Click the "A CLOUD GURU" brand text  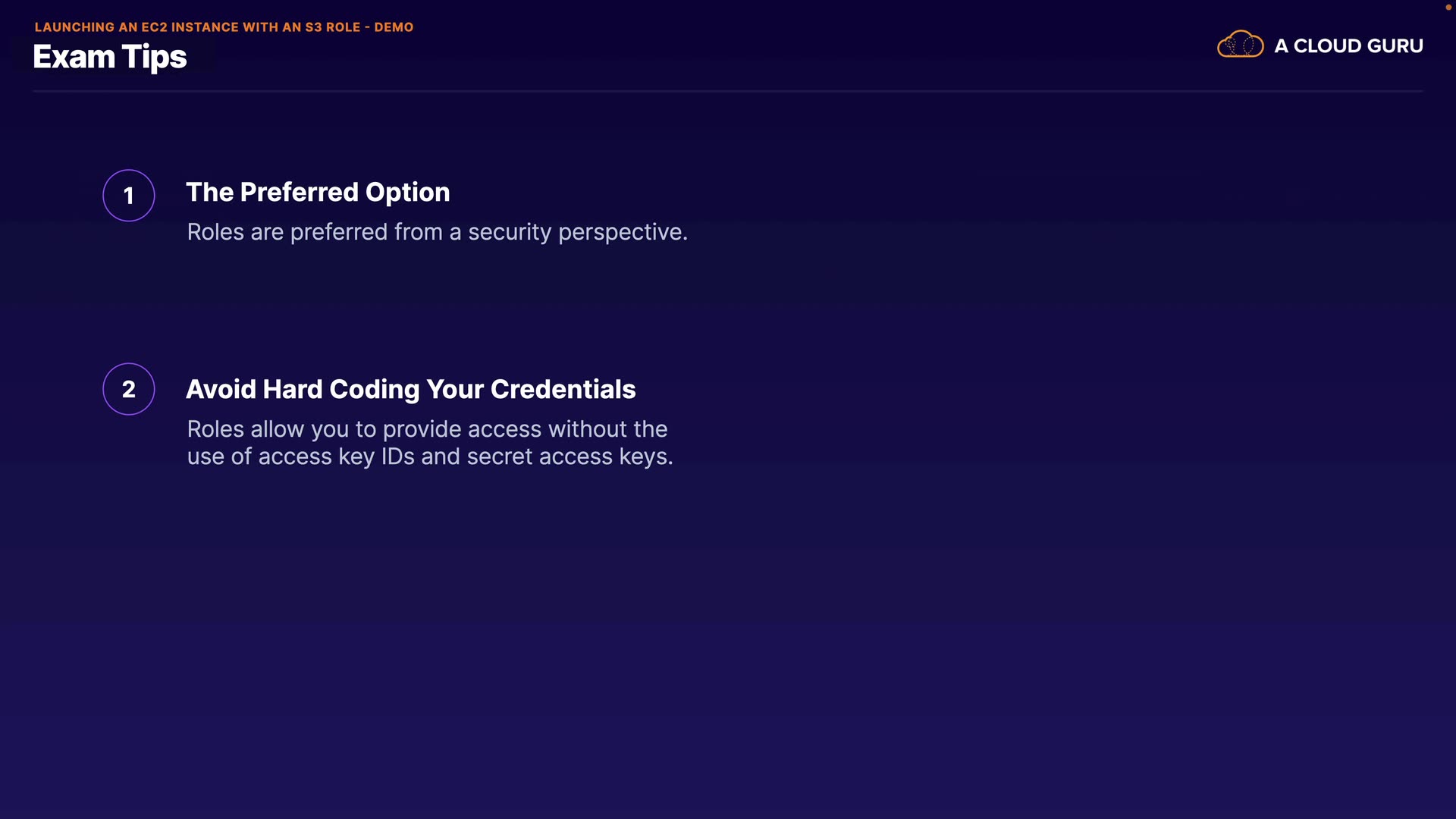click(x=1348, y=46)
